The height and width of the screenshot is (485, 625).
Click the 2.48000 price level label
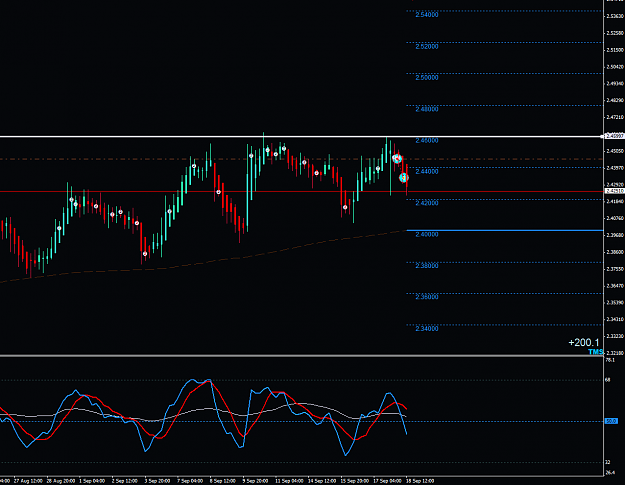[x=426, y=109]
